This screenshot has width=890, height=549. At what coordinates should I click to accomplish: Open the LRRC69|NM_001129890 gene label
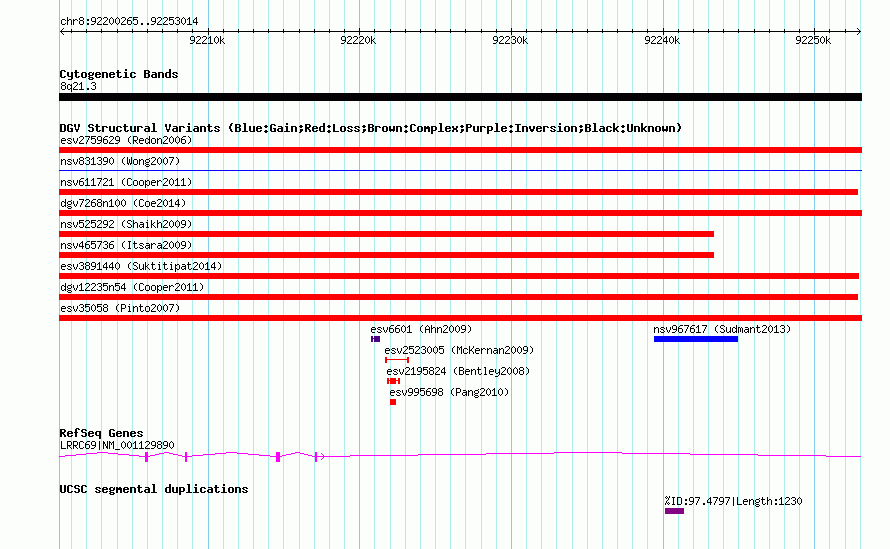117,445
